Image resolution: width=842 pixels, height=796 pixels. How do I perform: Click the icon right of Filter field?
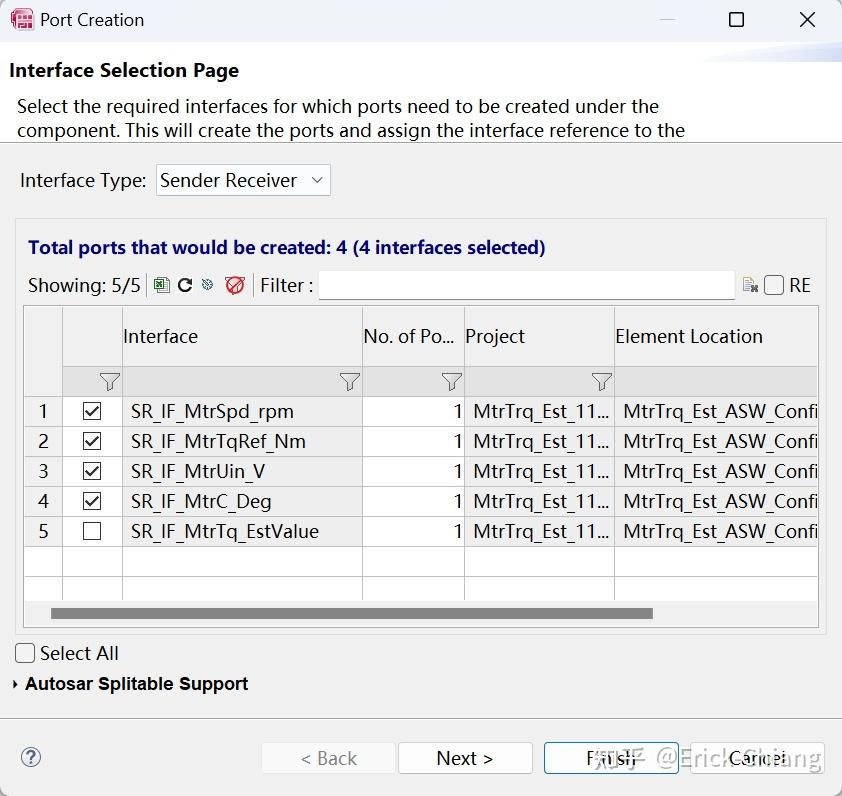click(x=750, y=286)
